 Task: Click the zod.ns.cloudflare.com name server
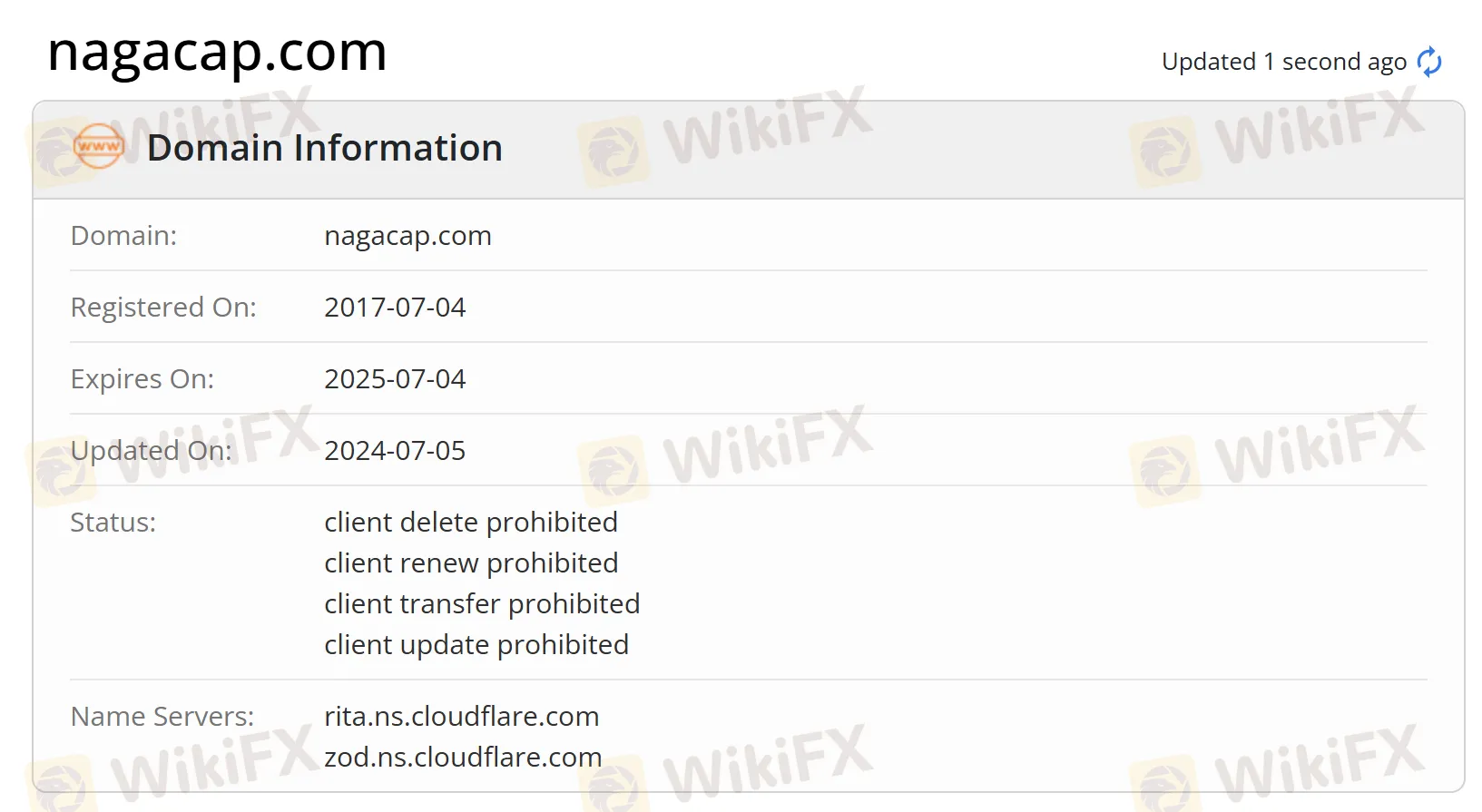point(463,758)
